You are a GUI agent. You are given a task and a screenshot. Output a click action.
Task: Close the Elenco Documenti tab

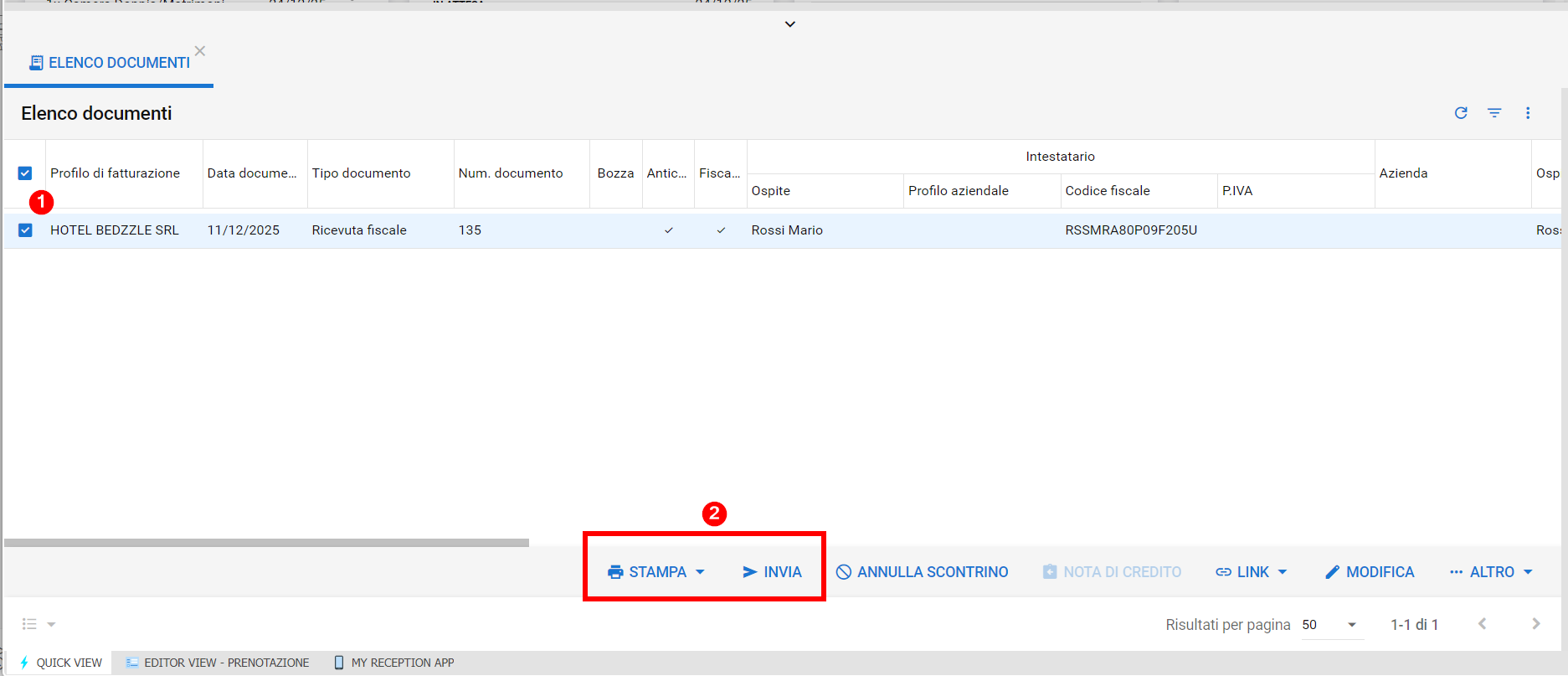[200, 51]
